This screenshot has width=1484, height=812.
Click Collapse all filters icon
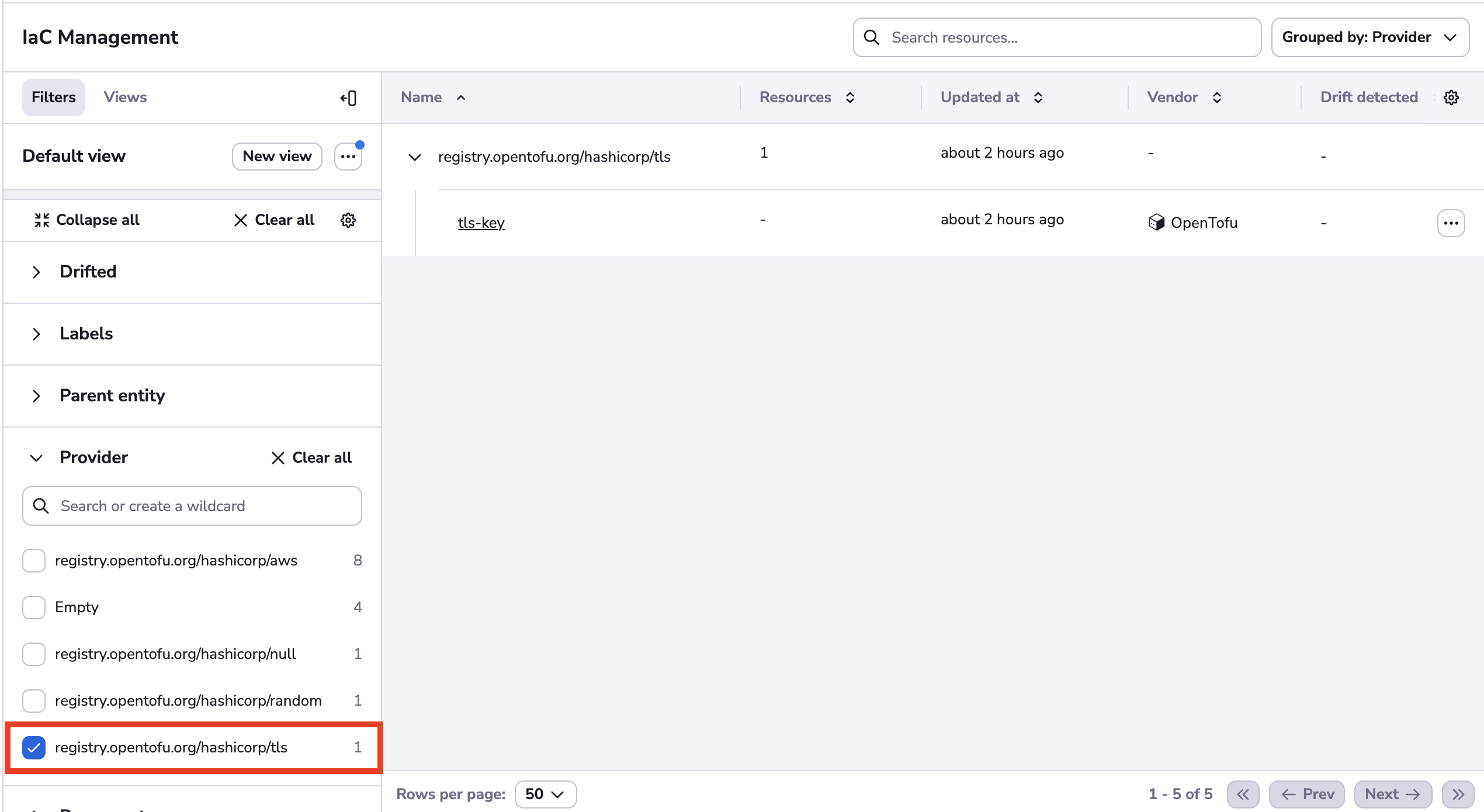click(41, 220)
